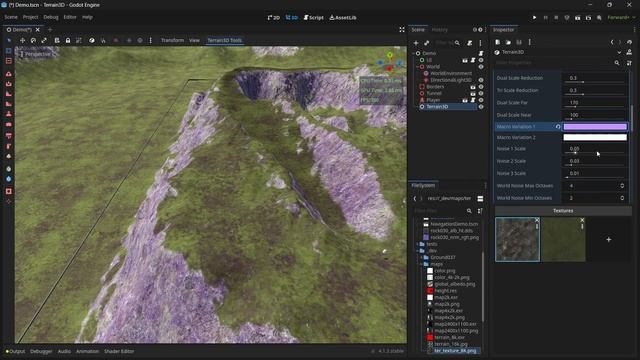Select the height.res file in FileSystem
This screenshot has width=640, height=360.
[445, 291]
